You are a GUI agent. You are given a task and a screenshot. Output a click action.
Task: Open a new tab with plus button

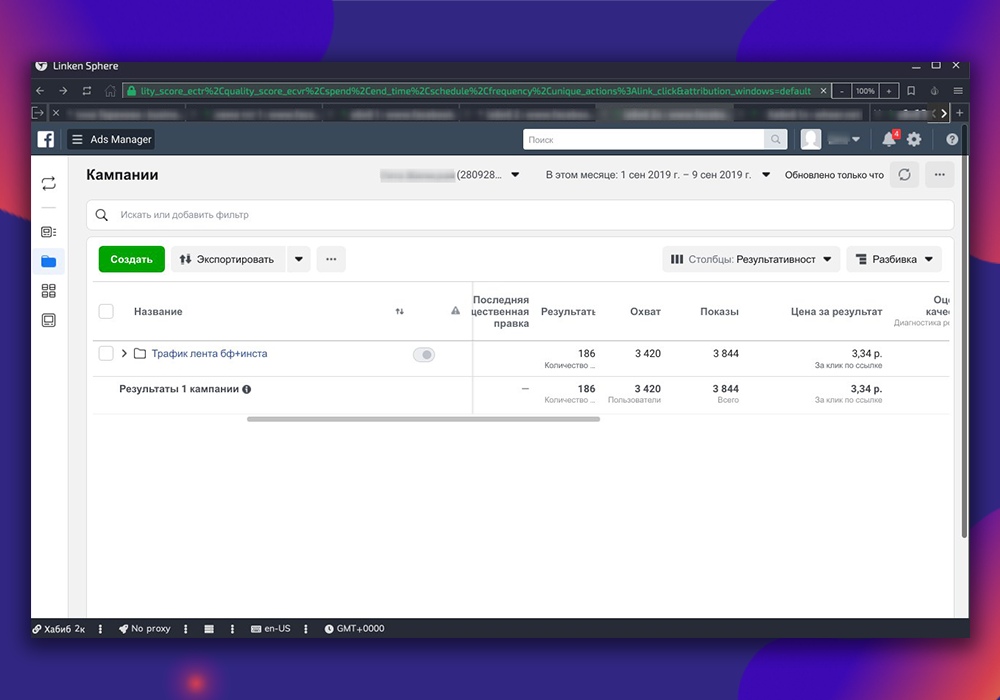click(959, 113)
